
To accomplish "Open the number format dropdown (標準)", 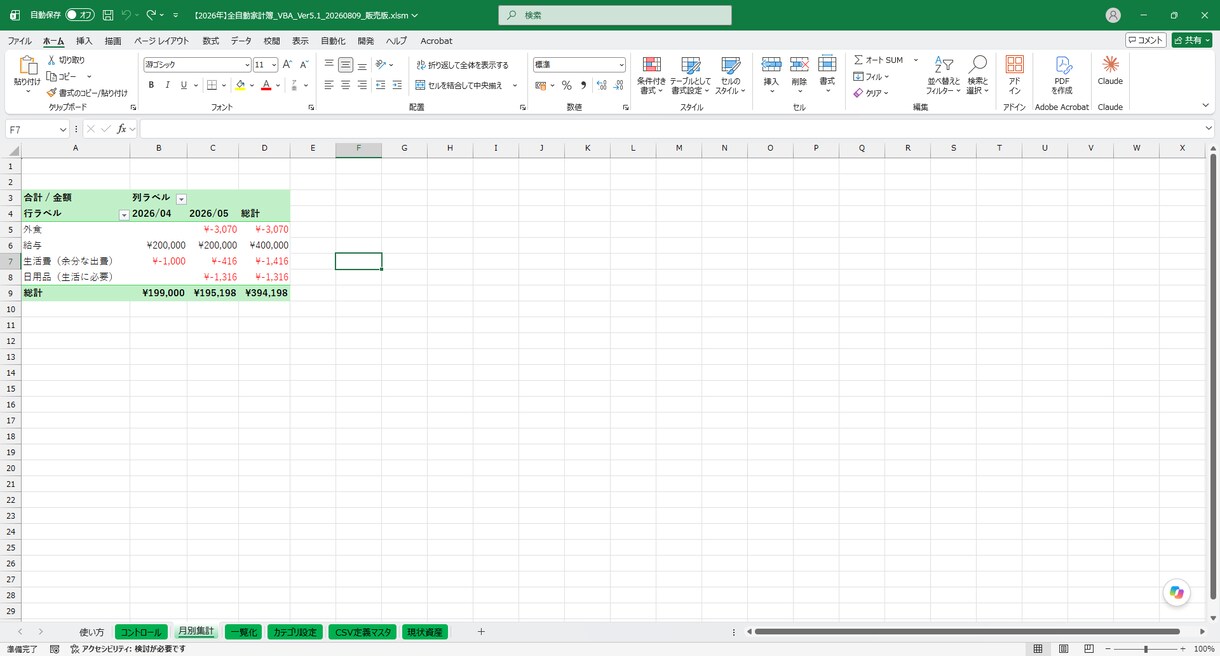I will coord(621,65).
